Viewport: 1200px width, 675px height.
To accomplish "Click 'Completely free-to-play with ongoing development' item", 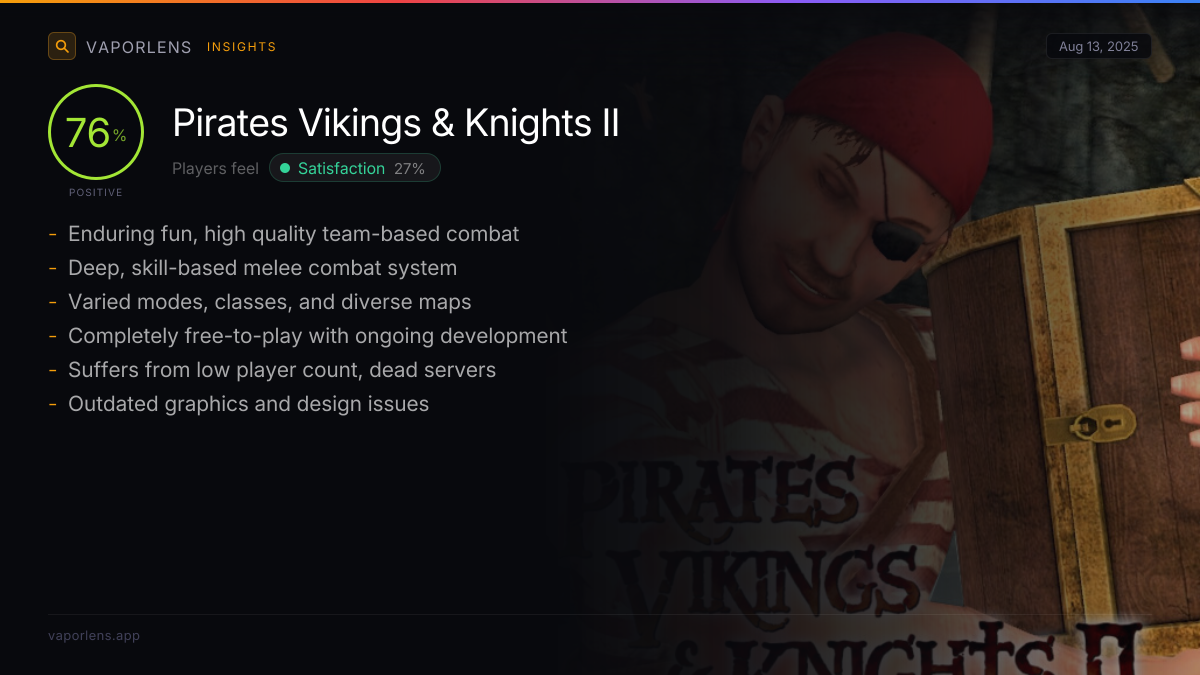I will [317, 336].
